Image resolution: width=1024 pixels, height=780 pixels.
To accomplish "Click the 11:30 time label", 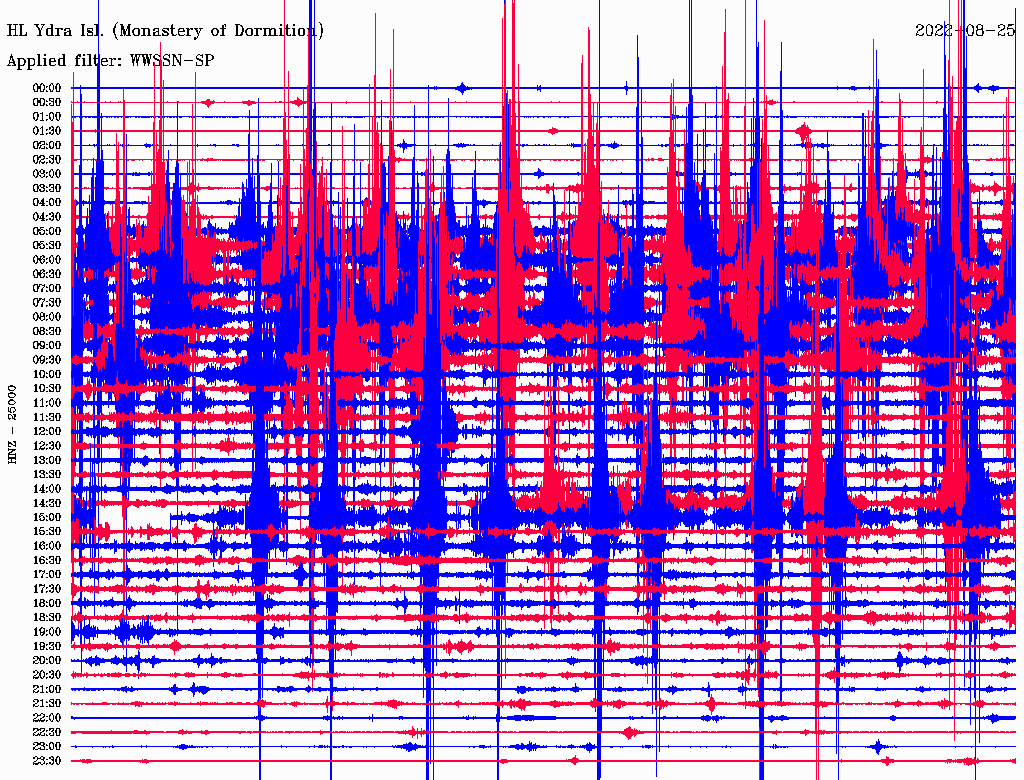I will coord(47,417).
